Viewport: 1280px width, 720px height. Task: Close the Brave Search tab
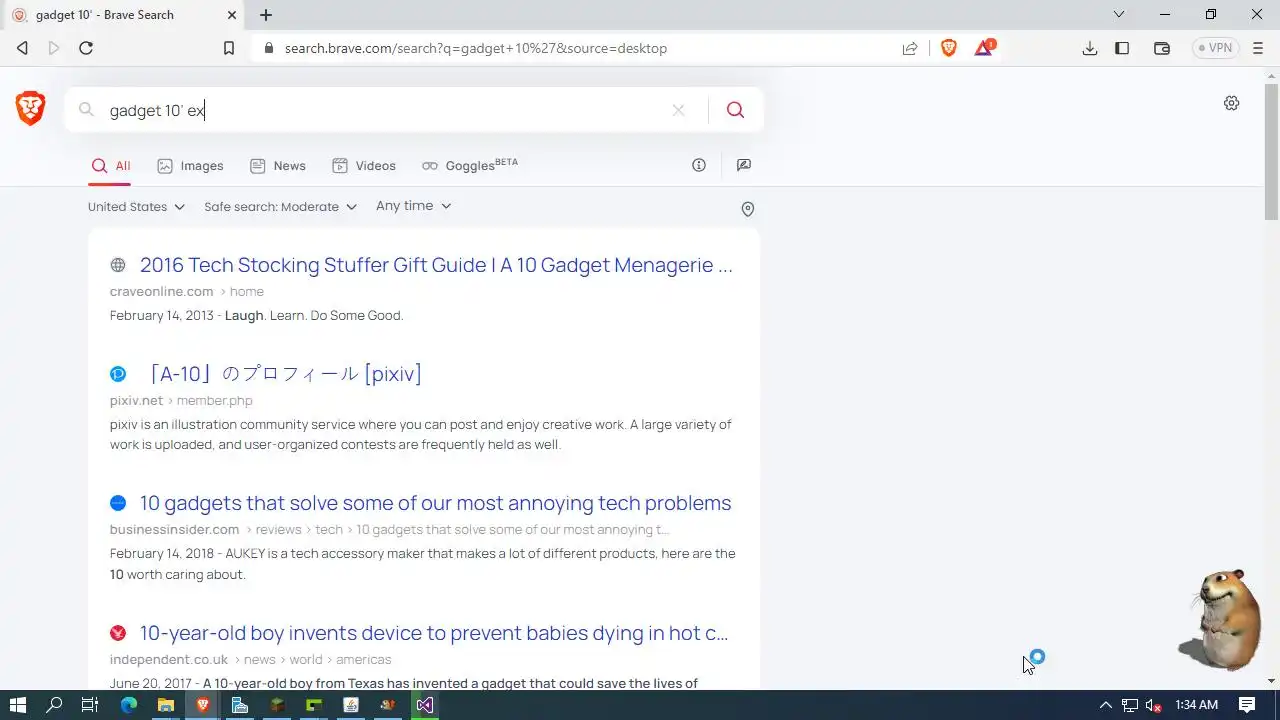232,15
